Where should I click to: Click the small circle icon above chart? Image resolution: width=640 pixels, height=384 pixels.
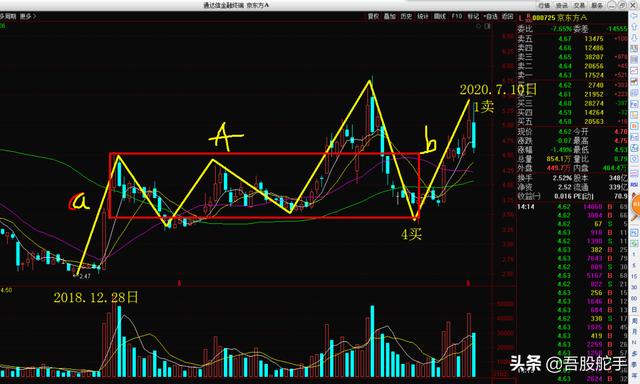(479, 26)
